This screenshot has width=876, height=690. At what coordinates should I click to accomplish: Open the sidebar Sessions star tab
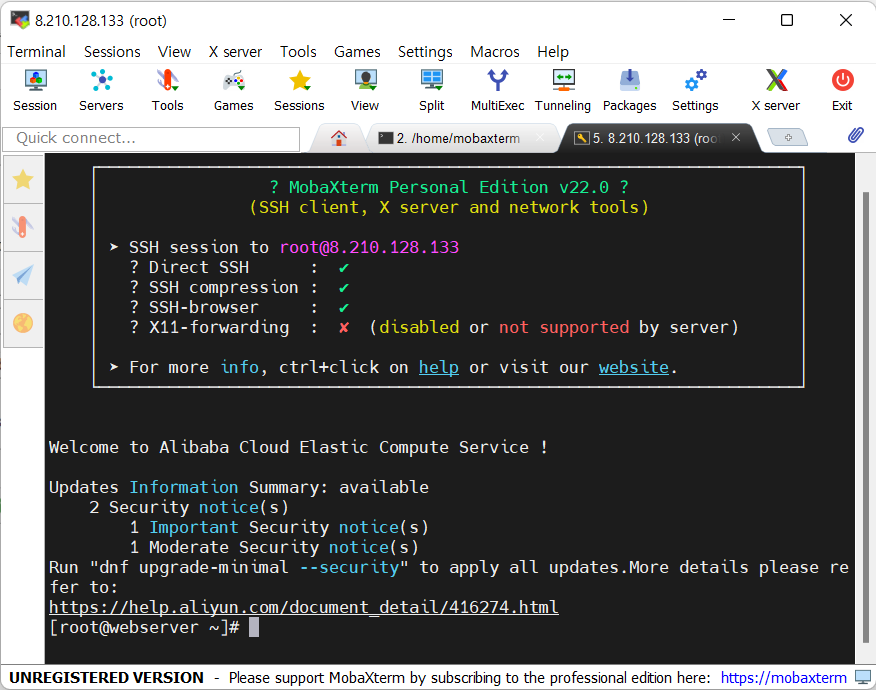click(23, 180)
